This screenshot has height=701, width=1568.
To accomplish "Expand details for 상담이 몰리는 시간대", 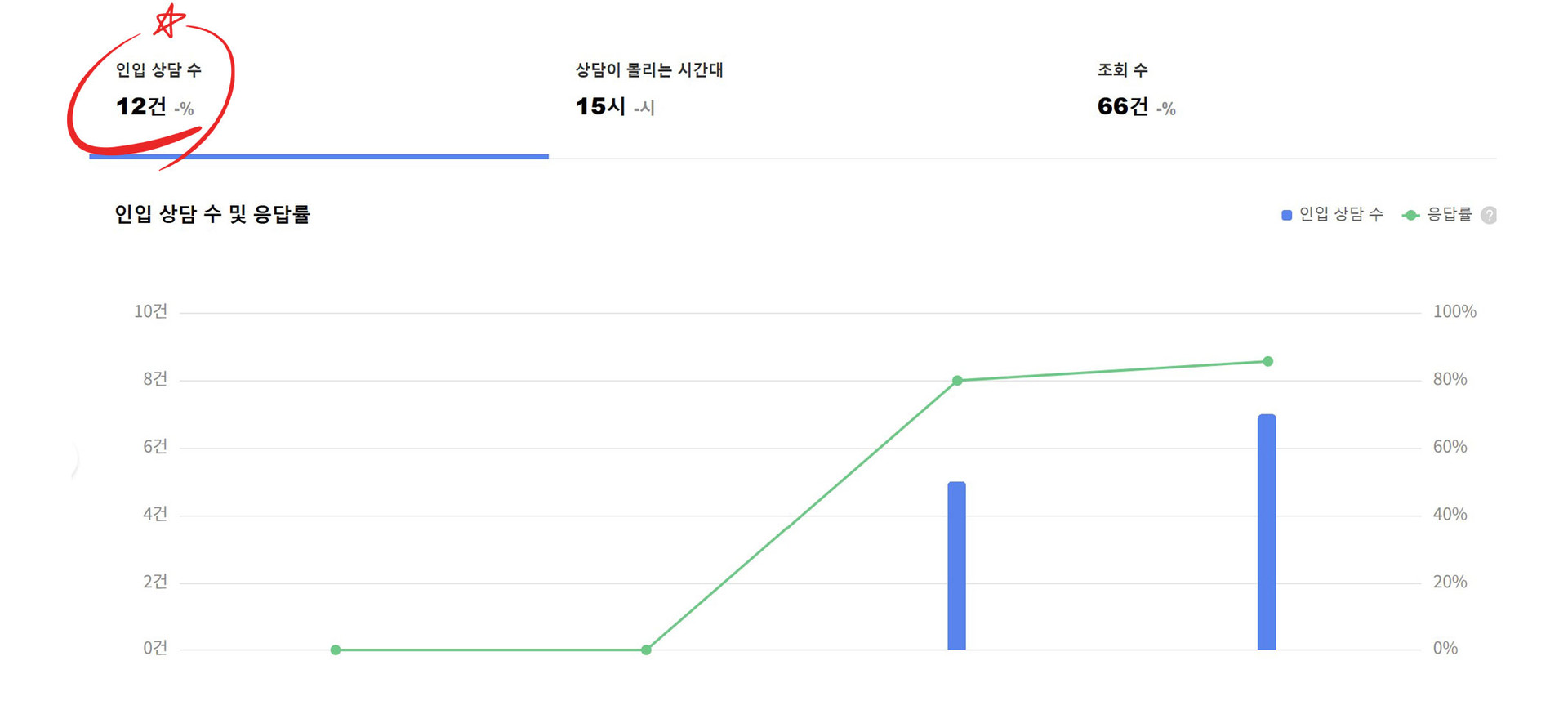I will (x=649, y=88).
